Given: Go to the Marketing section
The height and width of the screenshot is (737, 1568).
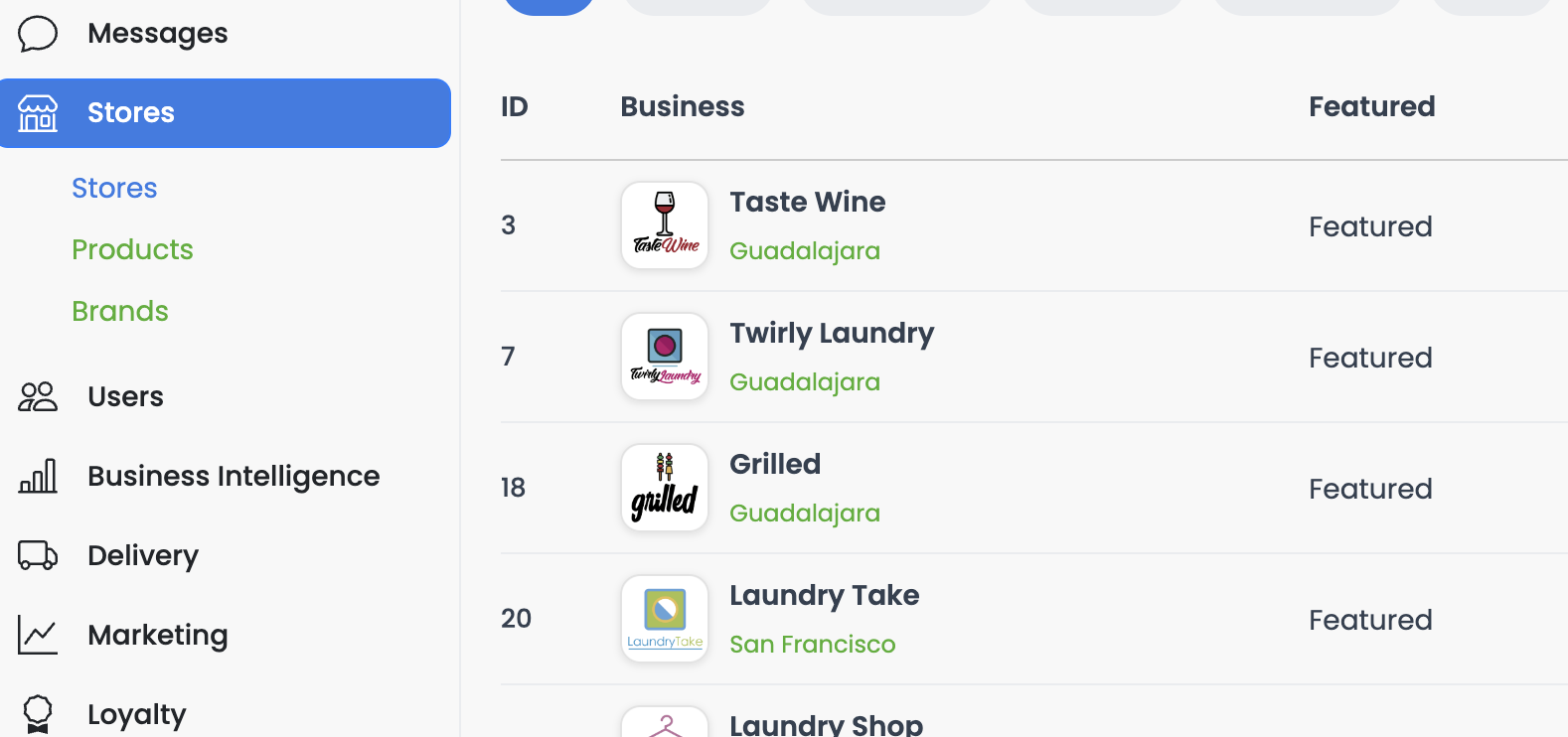Looking at the screenshot, I should tap(158, 635).
